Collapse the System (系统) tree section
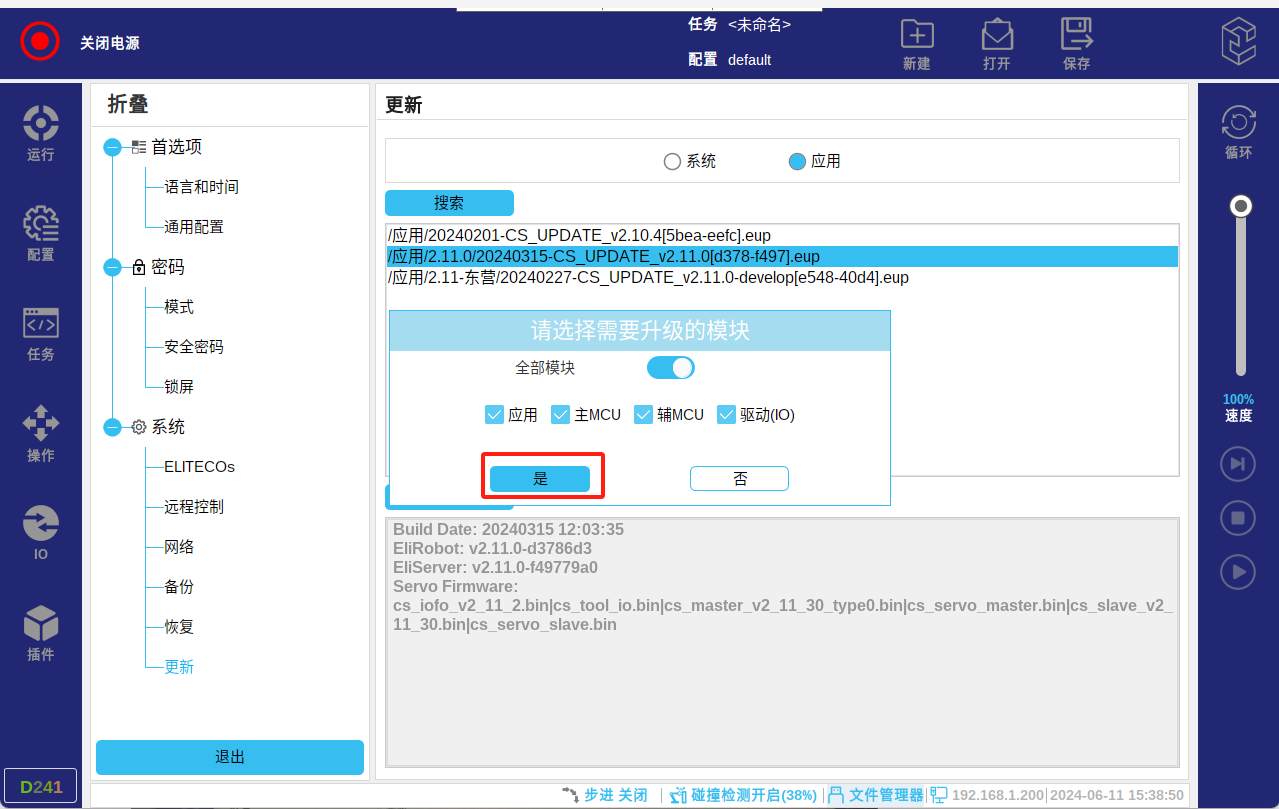This screenshot has height=809, width=1279. pos(113,428)
